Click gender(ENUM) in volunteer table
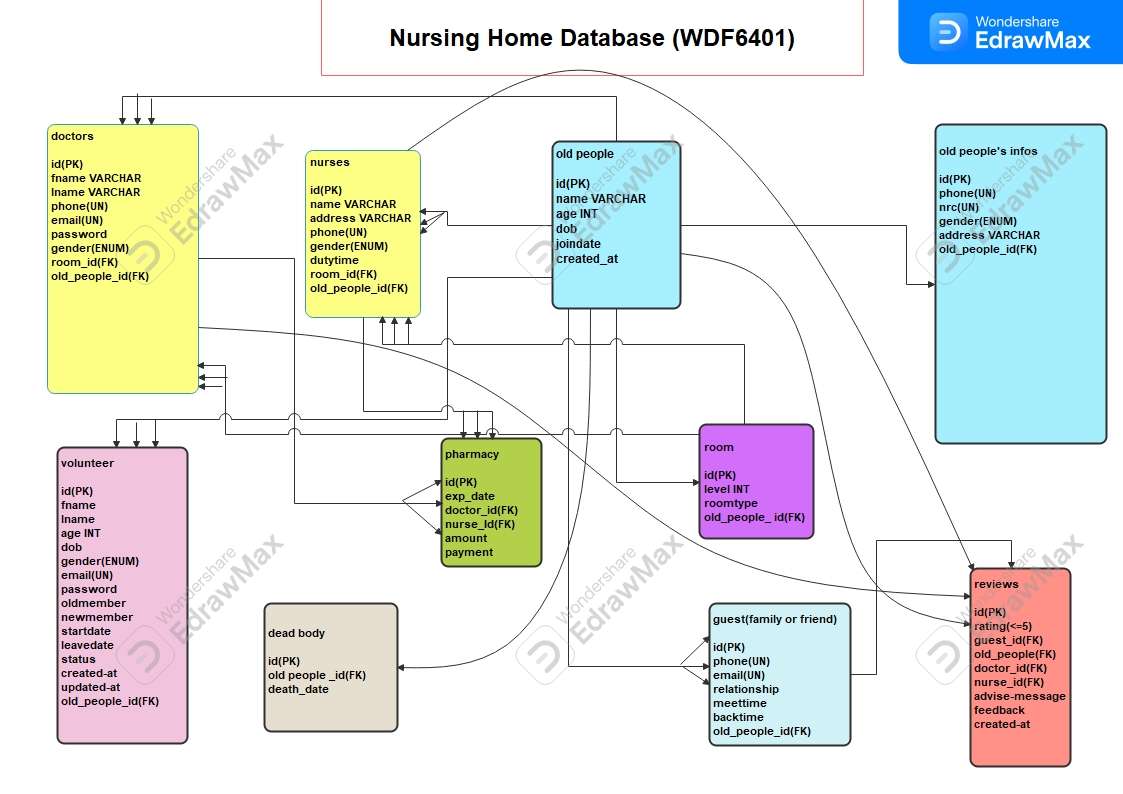The image size is (1123, 794). point(100,561)
